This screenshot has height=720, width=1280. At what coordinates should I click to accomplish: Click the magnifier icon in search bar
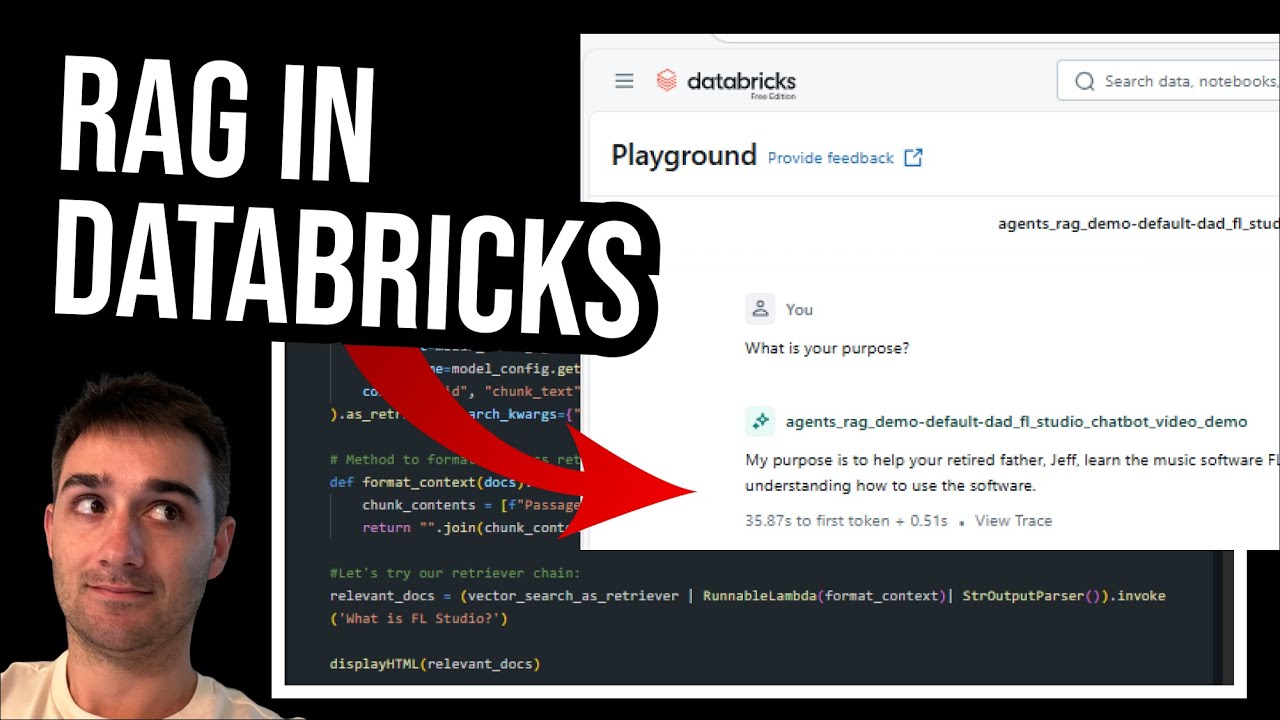1084,82
